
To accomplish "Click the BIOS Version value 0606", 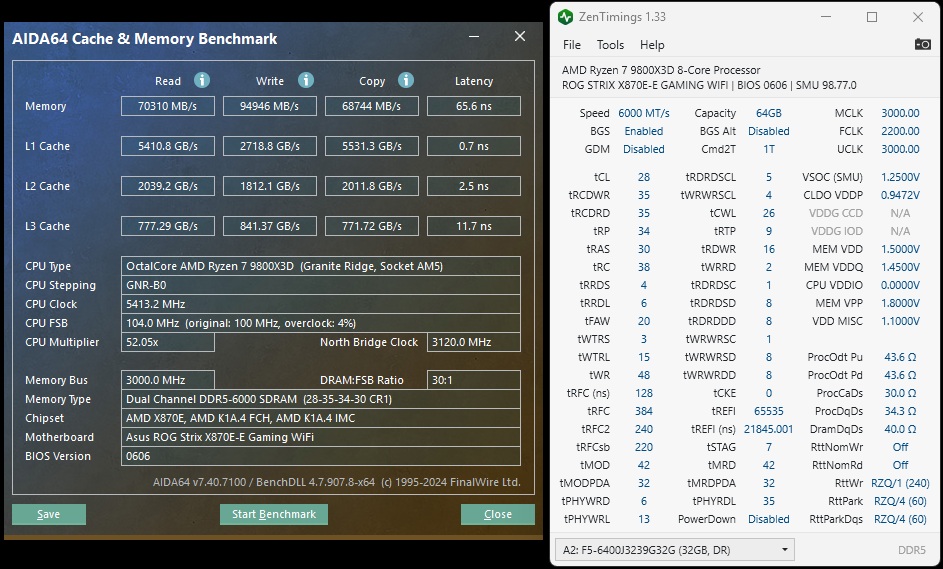I will (x=321, y=456).
